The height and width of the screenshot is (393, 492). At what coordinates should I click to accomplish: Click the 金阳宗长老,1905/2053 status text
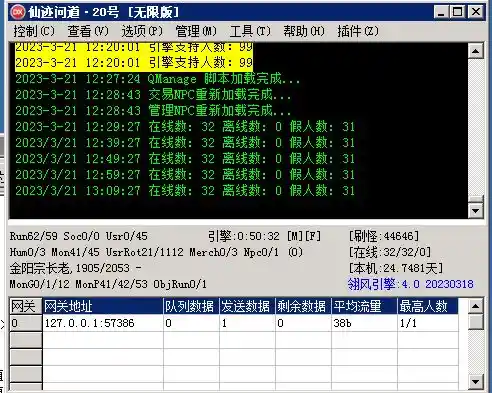(70, 268)
